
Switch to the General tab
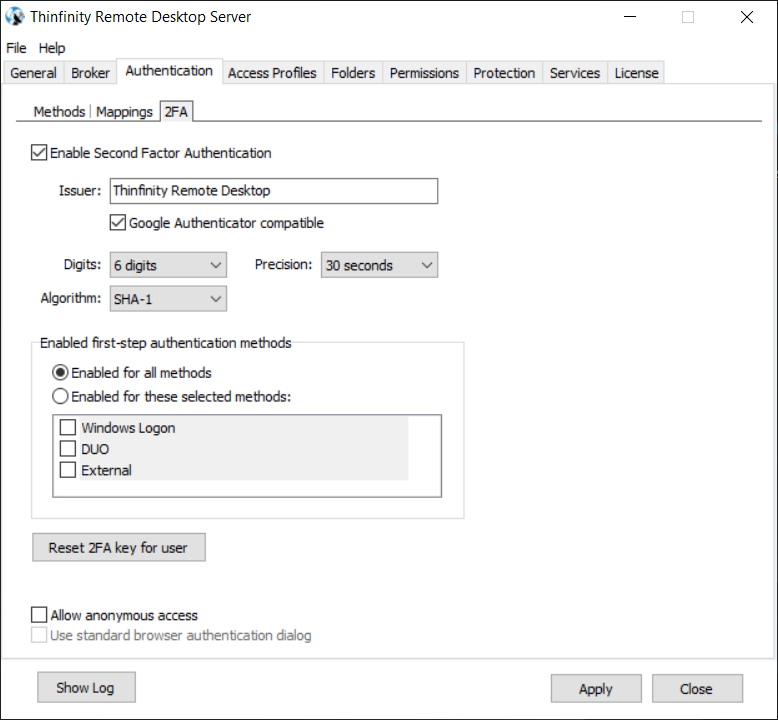(x=33, y=73)
